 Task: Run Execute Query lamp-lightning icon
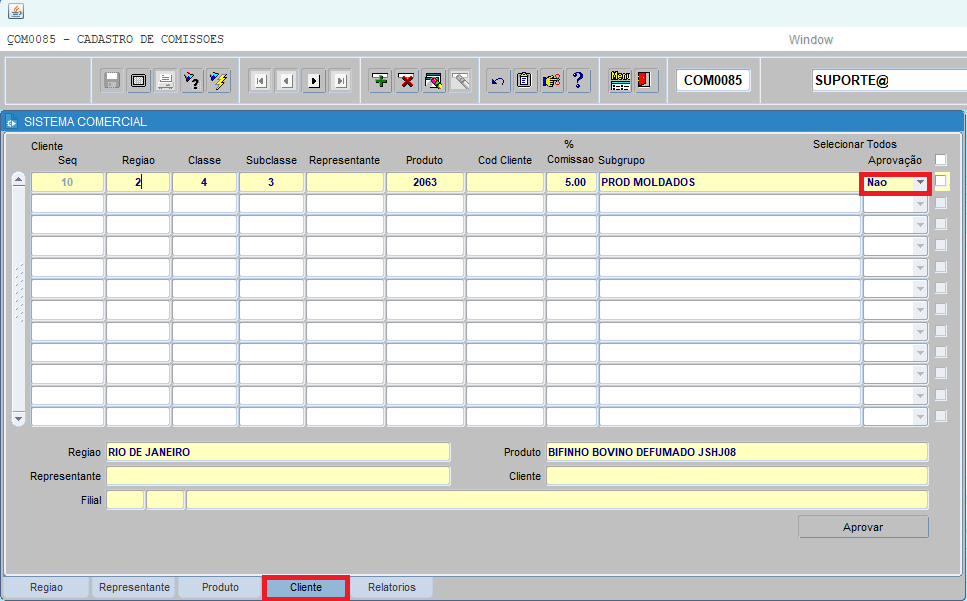pos(219,81)
